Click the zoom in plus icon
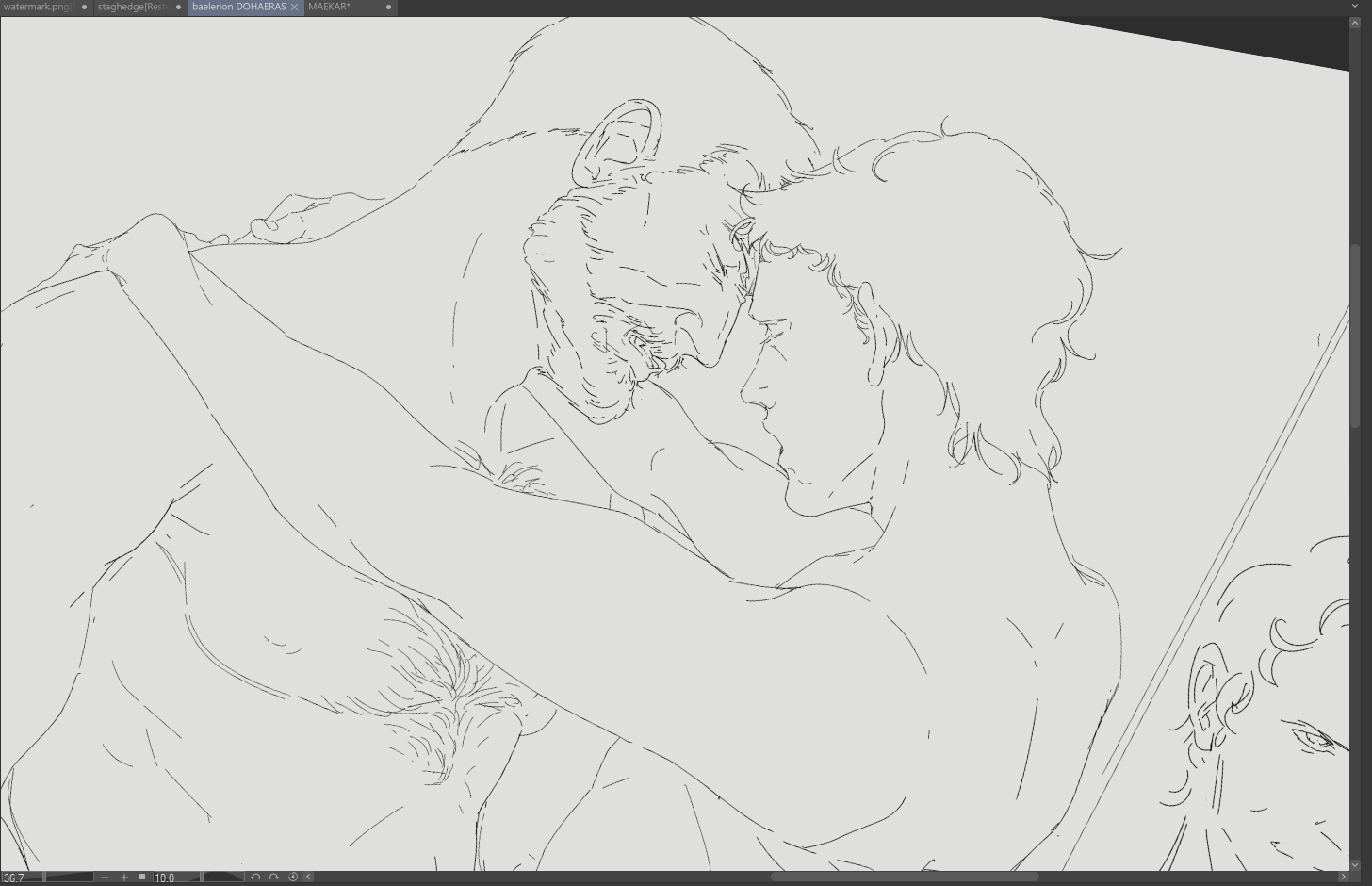 point(123,877)
